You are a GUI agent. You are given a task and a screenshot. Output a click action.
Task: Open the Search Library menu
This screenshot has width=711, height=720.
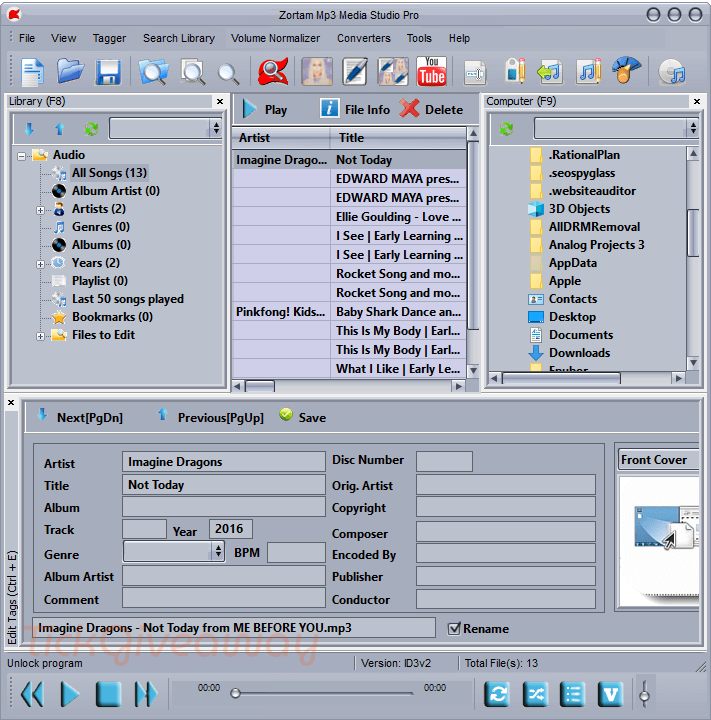click(x=179, y=38)
